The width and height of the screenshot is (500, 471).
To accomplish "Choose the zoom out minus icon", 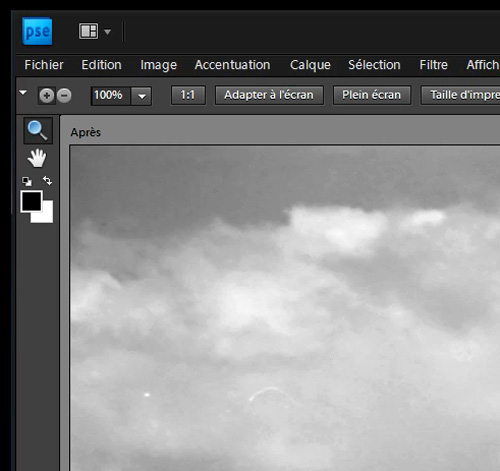I will pos(64,96).
